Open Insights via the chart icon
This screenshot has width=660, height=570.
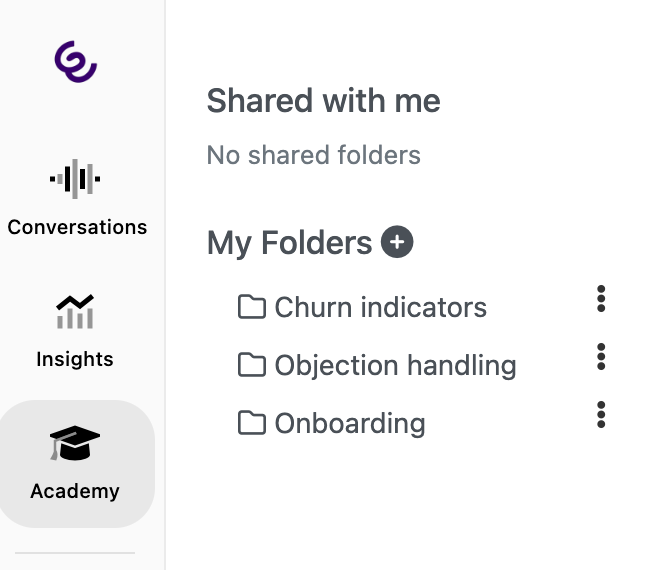pos(75,312)
